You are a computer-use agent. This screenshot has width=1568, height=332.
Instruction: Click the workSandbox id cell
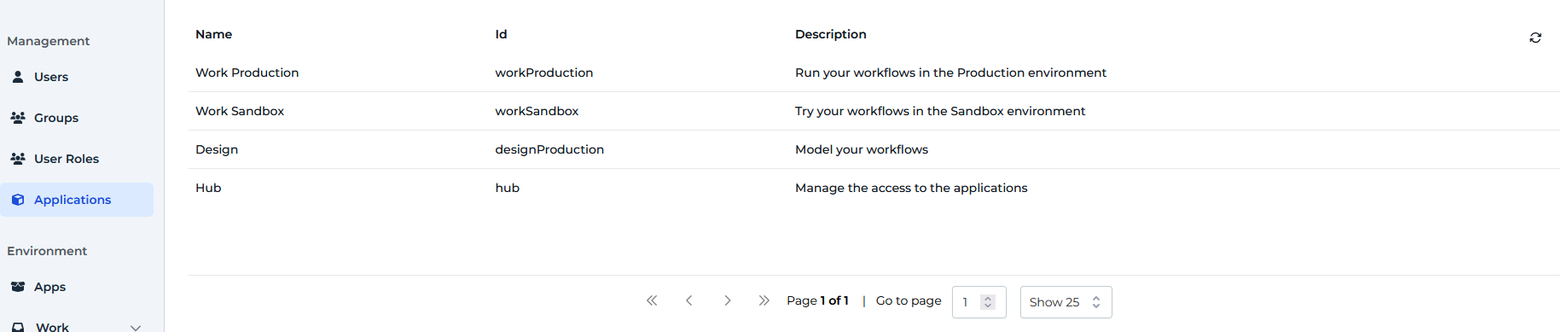coord(537,111)
